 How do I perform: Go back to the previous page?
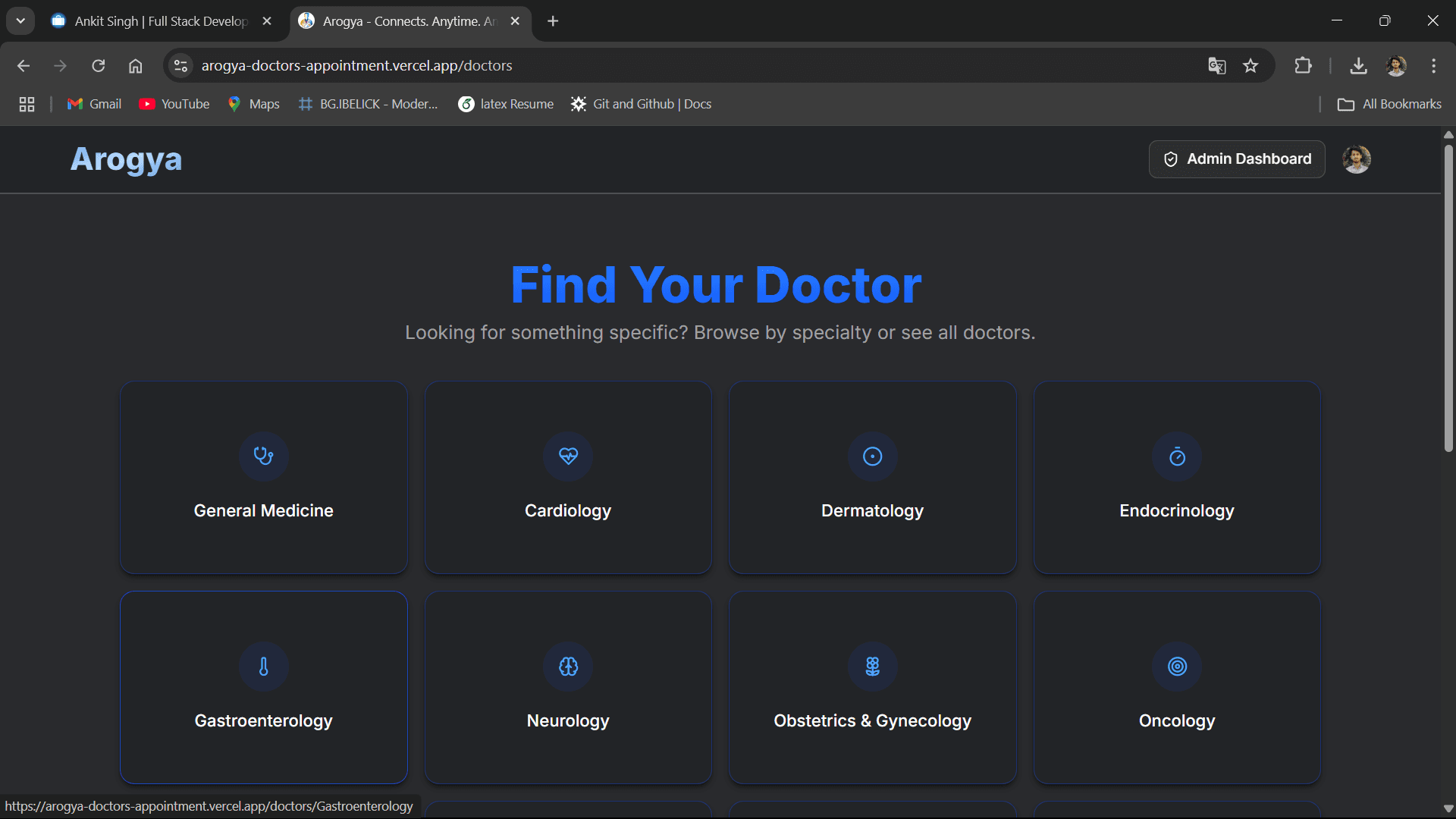click(24, 66)
